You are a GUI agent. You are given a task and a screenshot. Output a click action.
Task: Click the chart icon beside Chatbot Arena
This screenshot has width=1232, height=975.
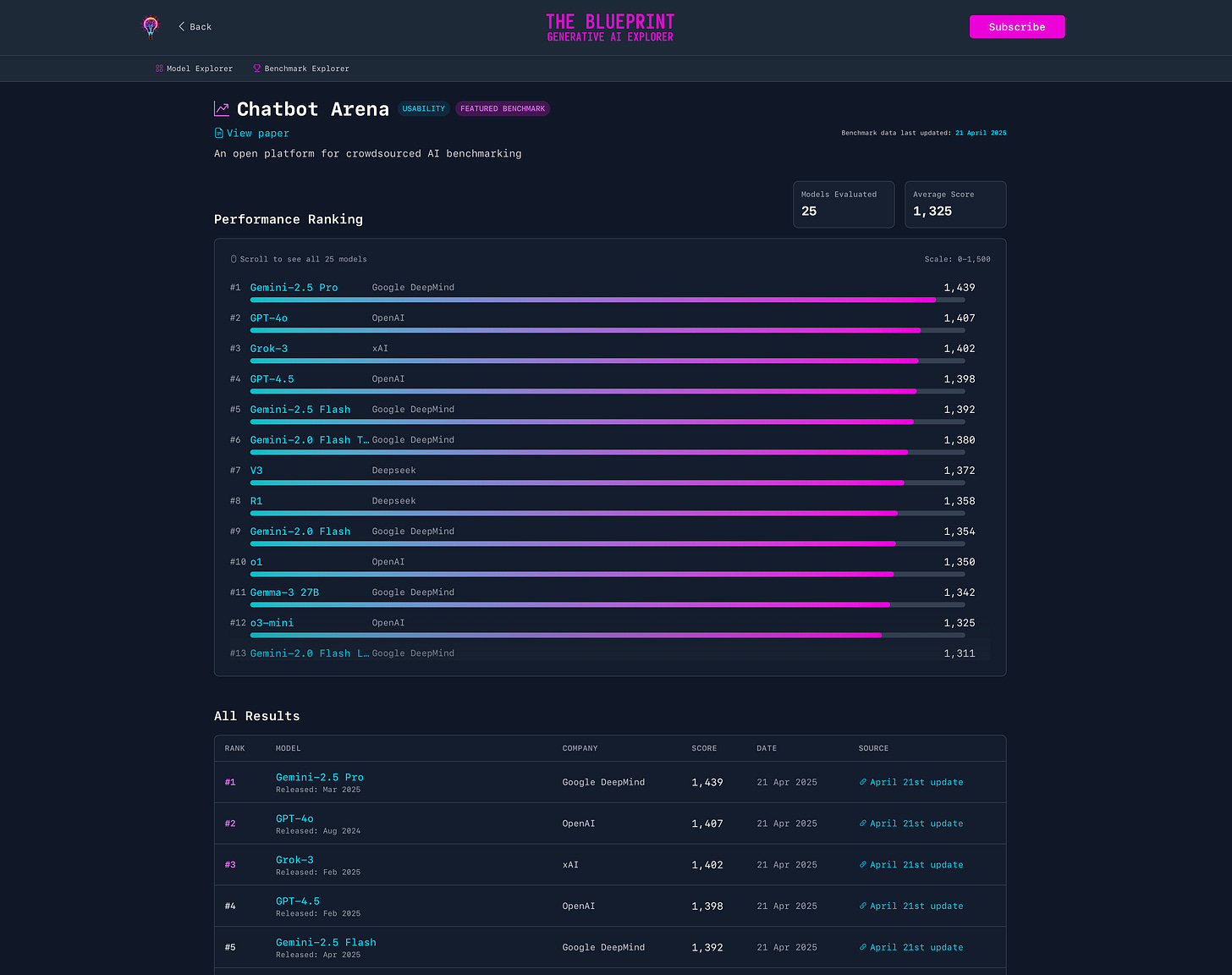tap(222, 109)
